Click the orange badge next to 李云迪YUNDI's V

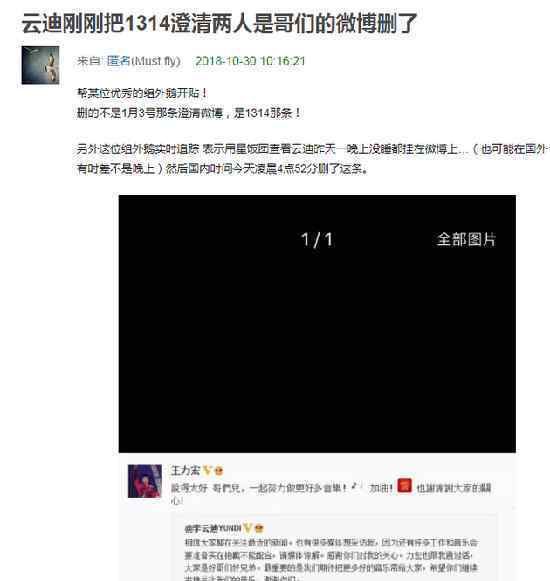pos(259,528)
